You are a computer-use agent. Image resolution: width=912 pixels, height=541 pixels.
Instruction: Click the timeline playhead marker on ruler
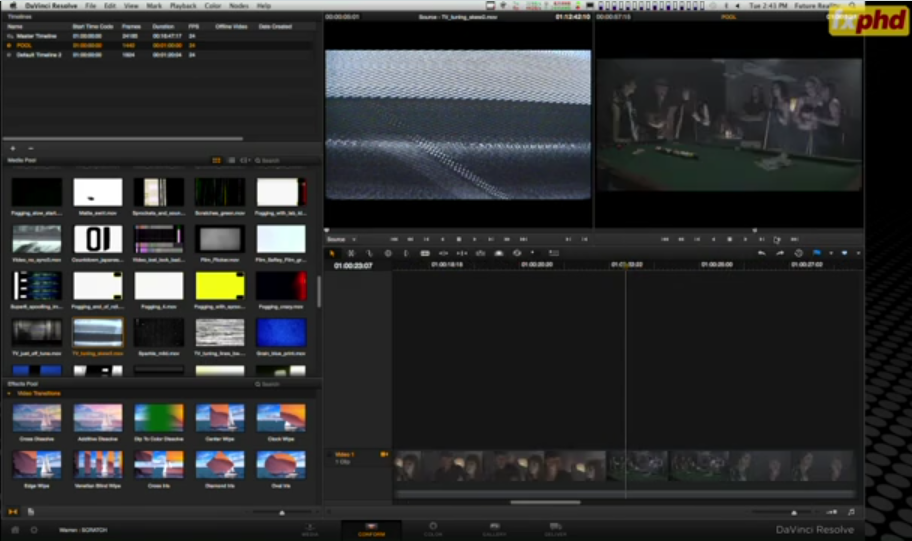[626, 264]
